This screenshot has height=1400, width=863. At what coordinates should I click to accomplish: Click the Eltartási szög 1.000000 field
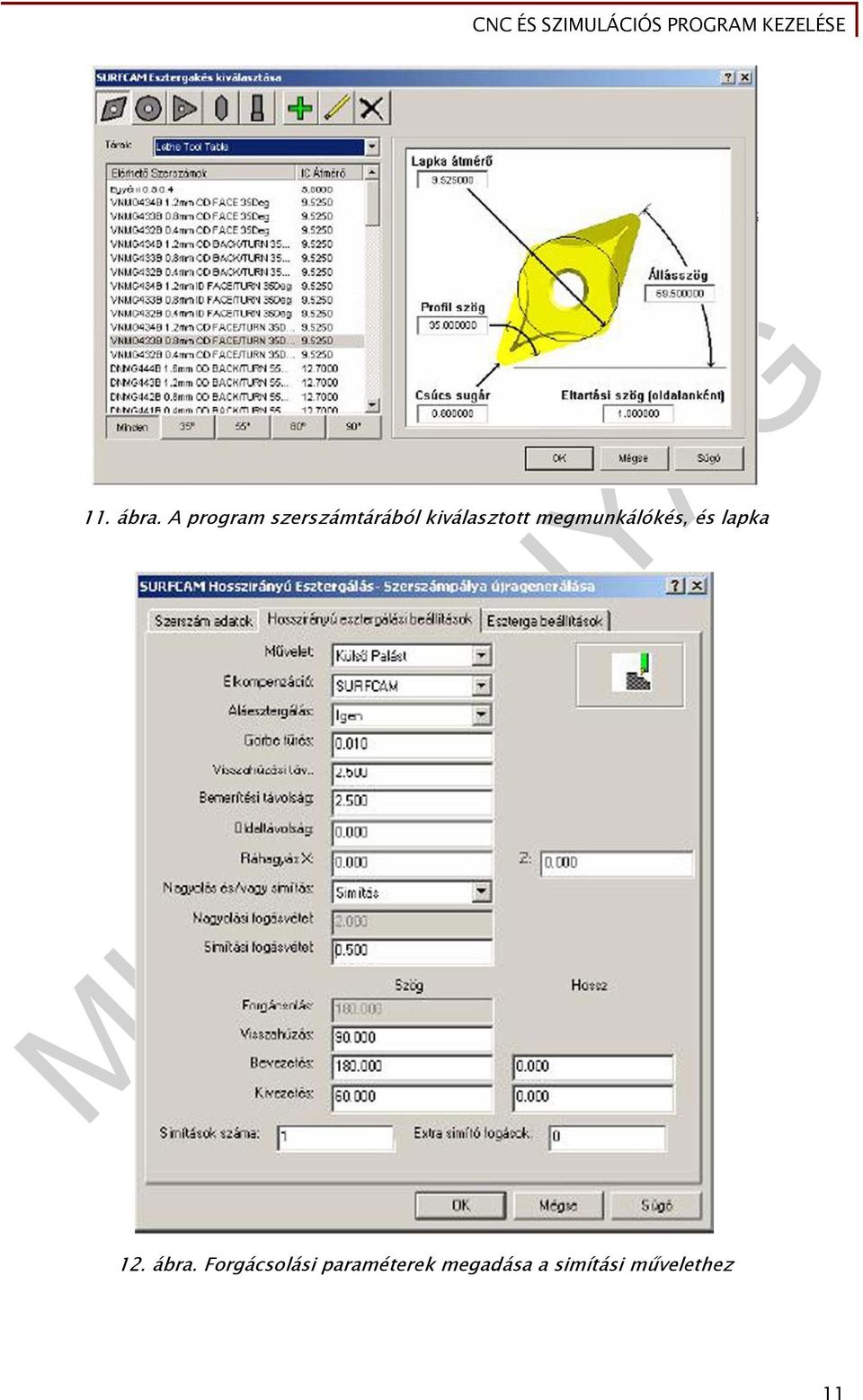tap(638, 414)
